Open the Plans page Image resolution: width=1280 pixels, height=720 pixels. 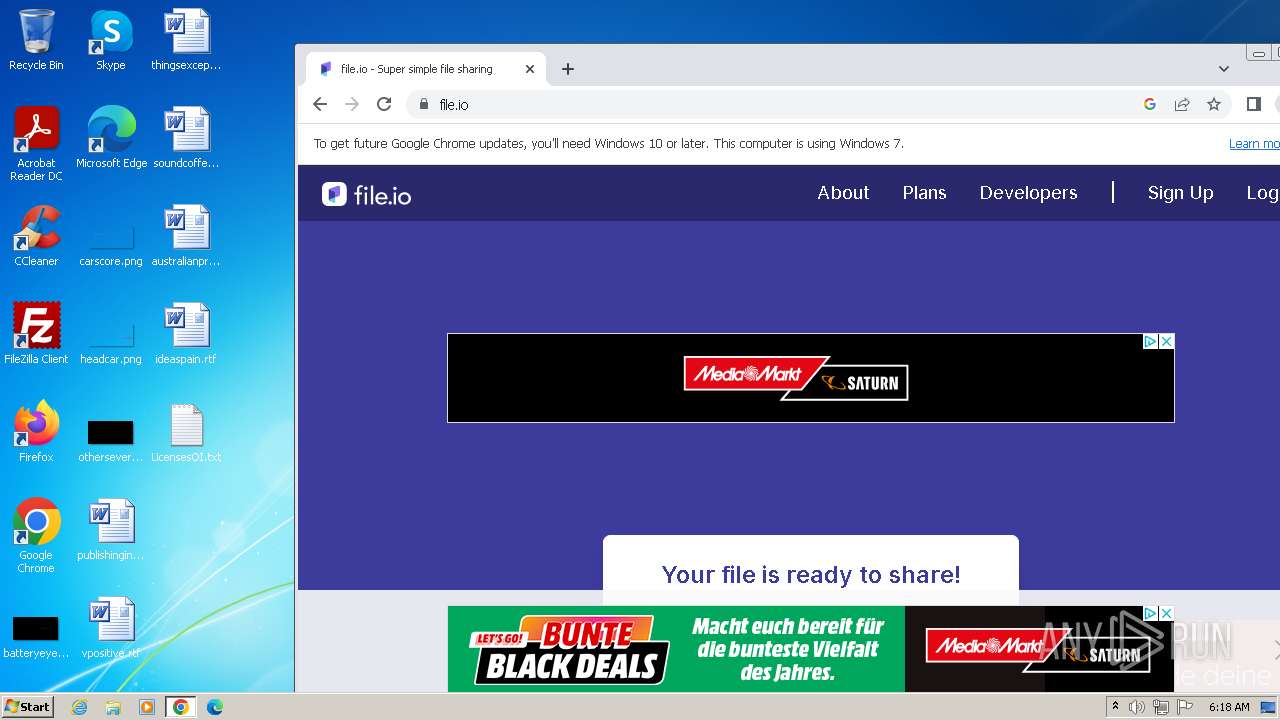tap(924, 193)
